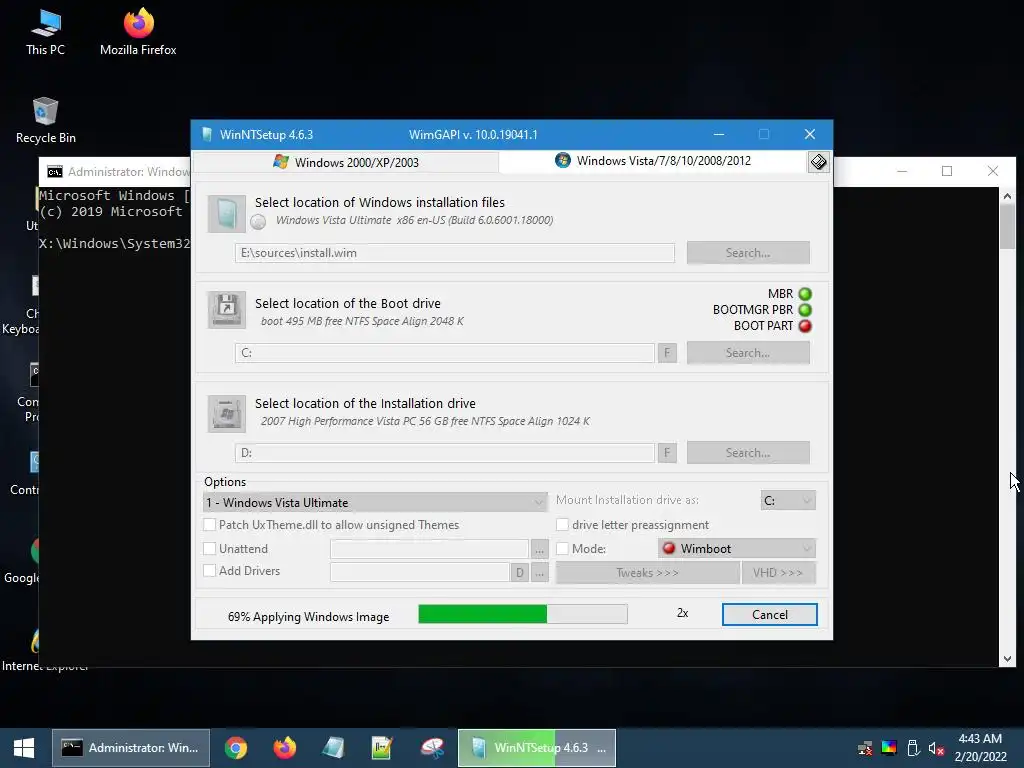1024x768 pixels.
Task: Click Search for the Installation drive
Action: pos(748,453)
